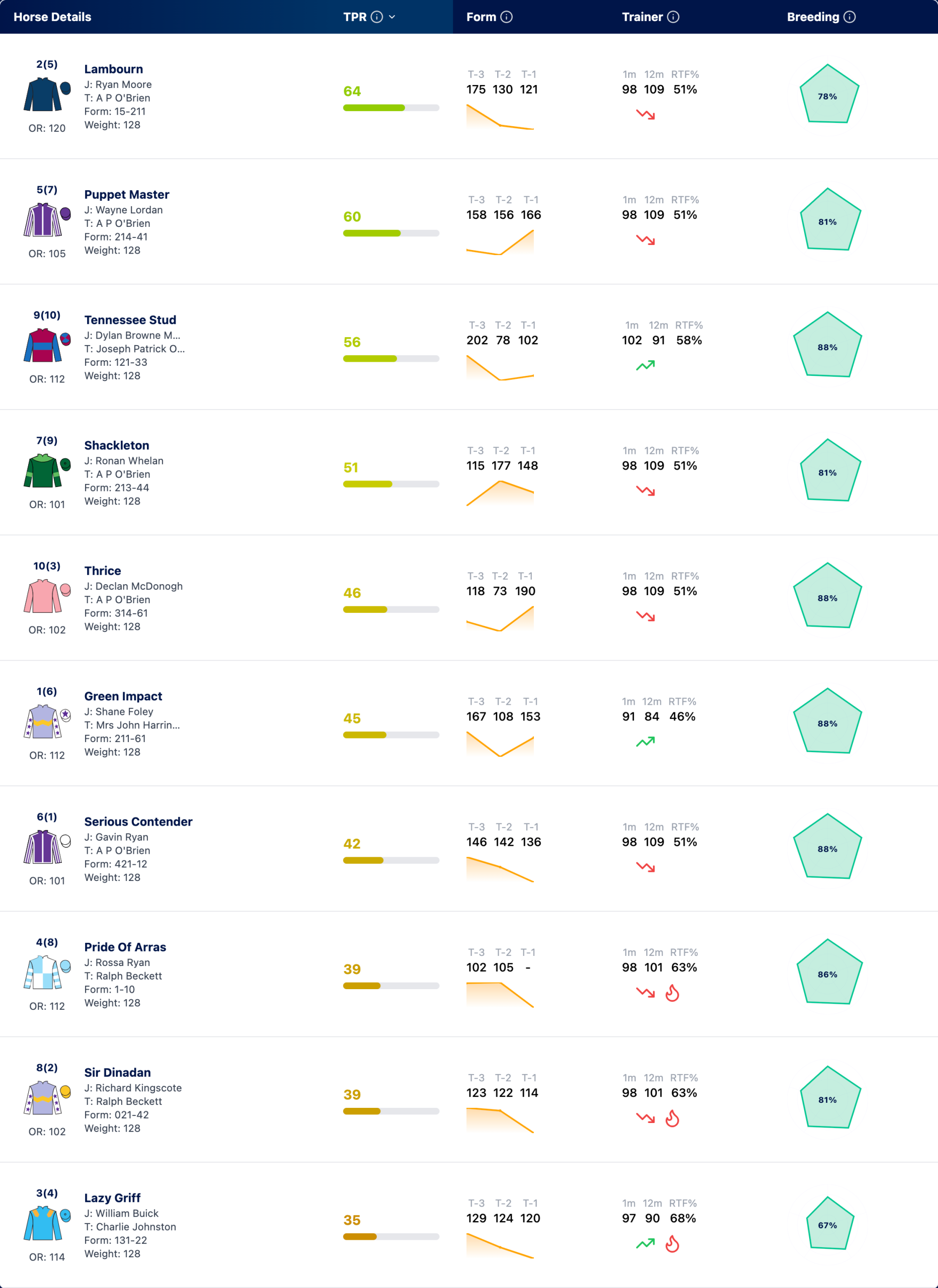Click the TPR info icon
The height and width of the screenshot is (1288, 938).
click(377, 17)
